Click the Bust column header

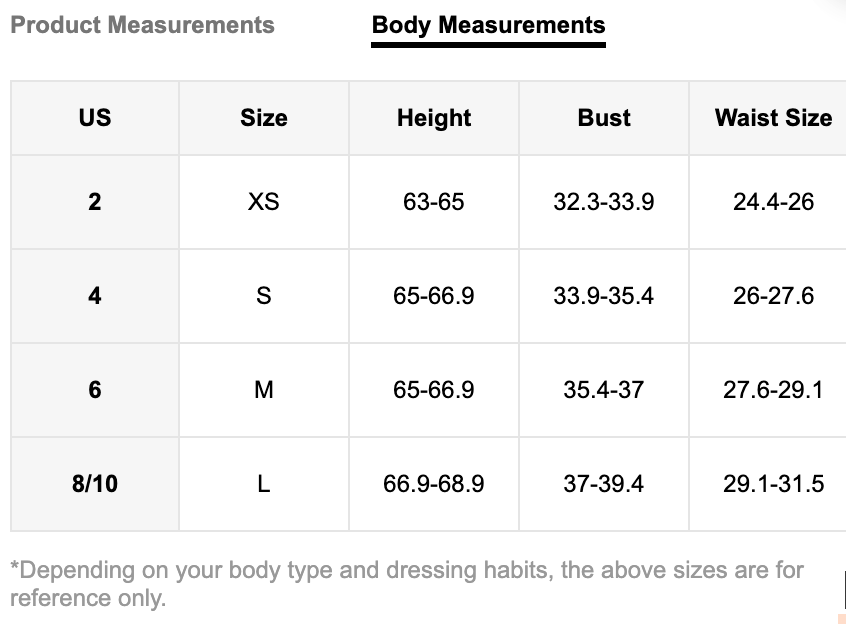[x=604, y=118]
